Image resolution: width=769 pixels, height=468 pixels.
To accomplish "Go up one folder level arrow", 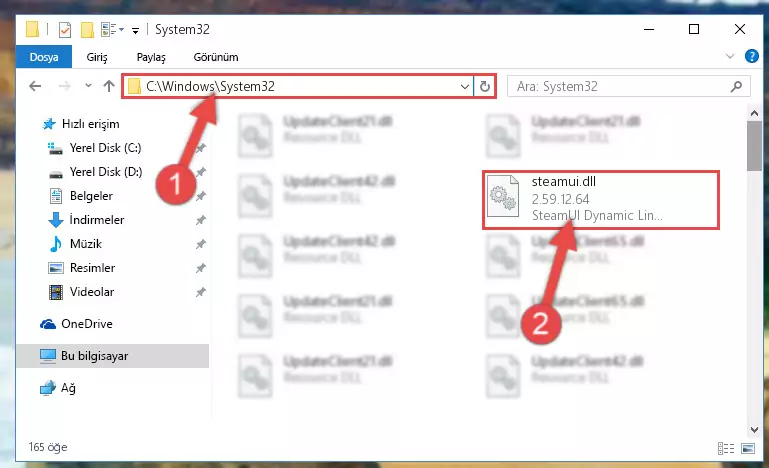I will [x=109, y=86].
